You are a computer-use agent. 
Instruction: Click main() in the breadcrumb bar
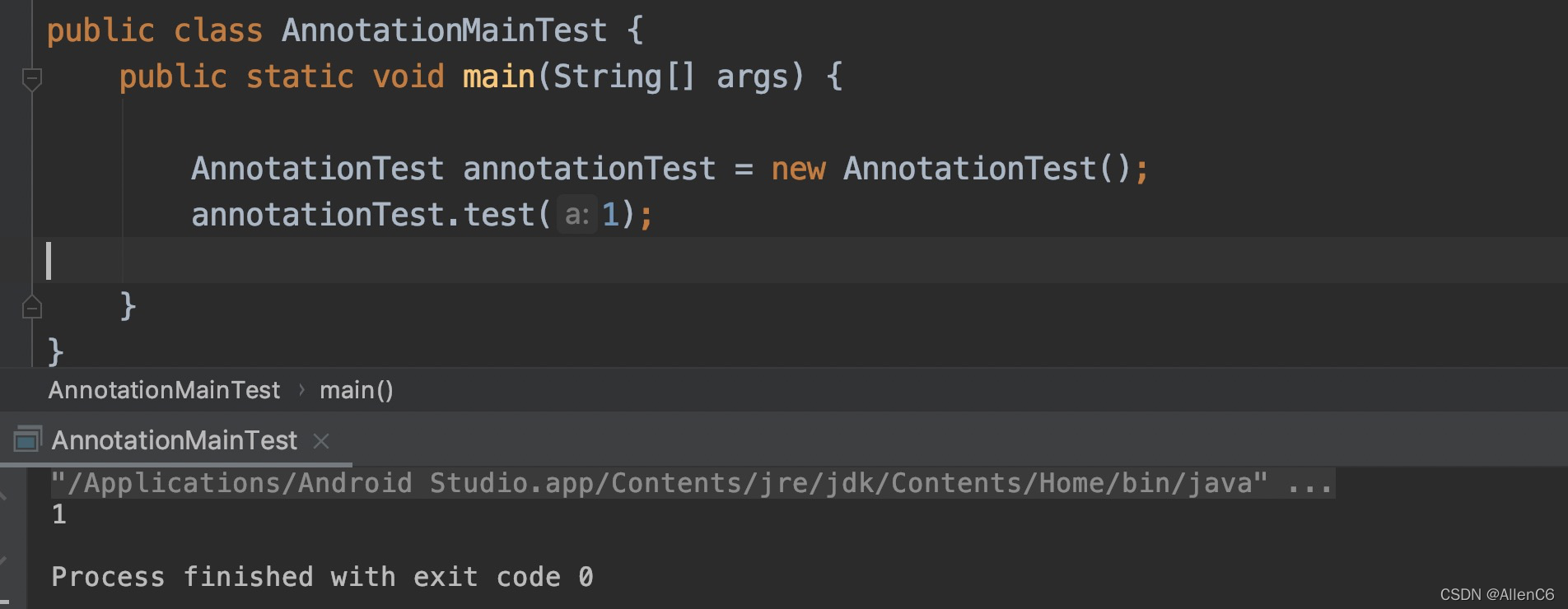pyautogui.click(x=357, y=390)
